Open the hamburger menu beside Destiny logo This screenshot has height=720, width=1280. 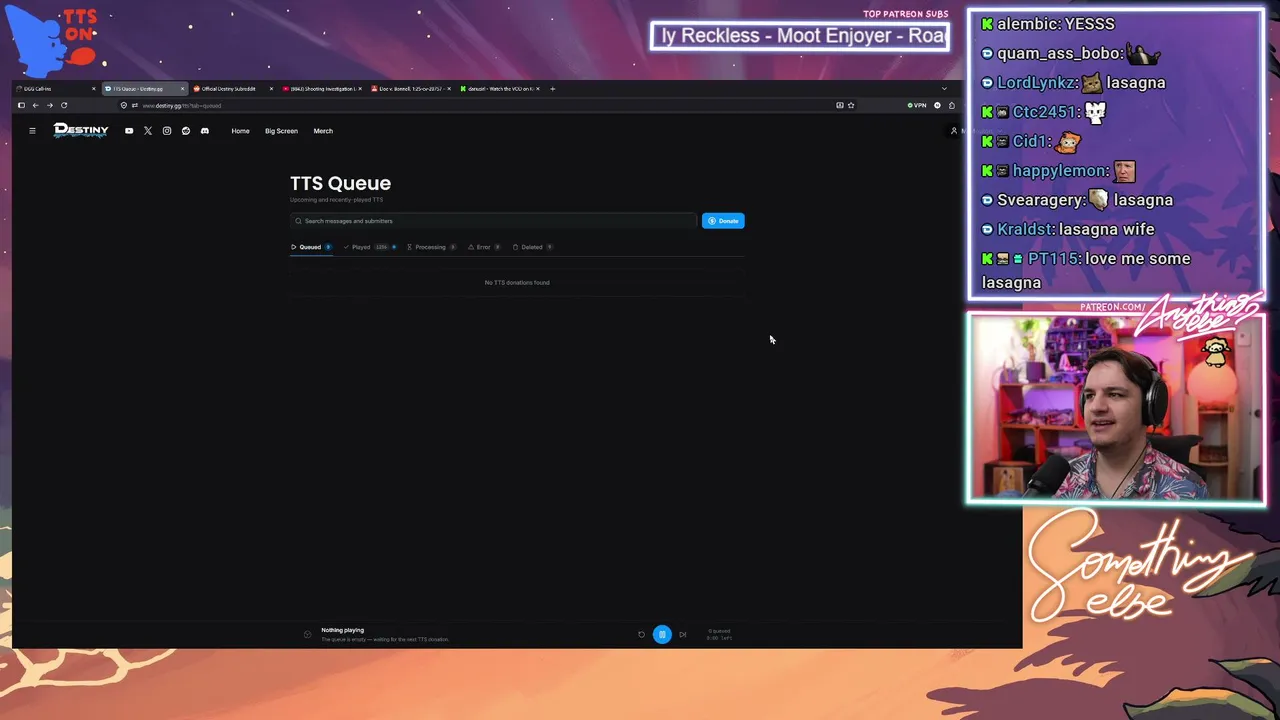pos(32,131)
